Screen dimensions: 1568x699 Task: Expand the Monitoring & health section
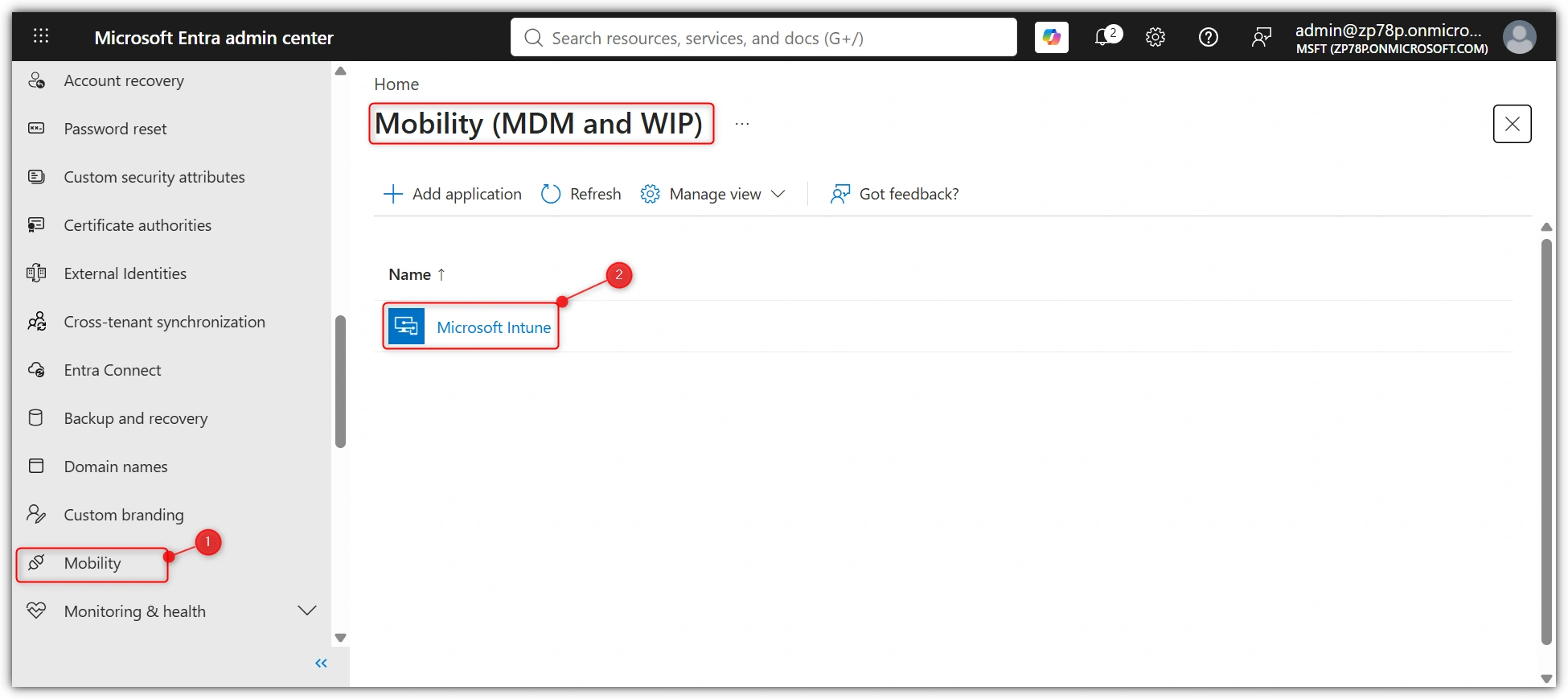pos(307,611)
